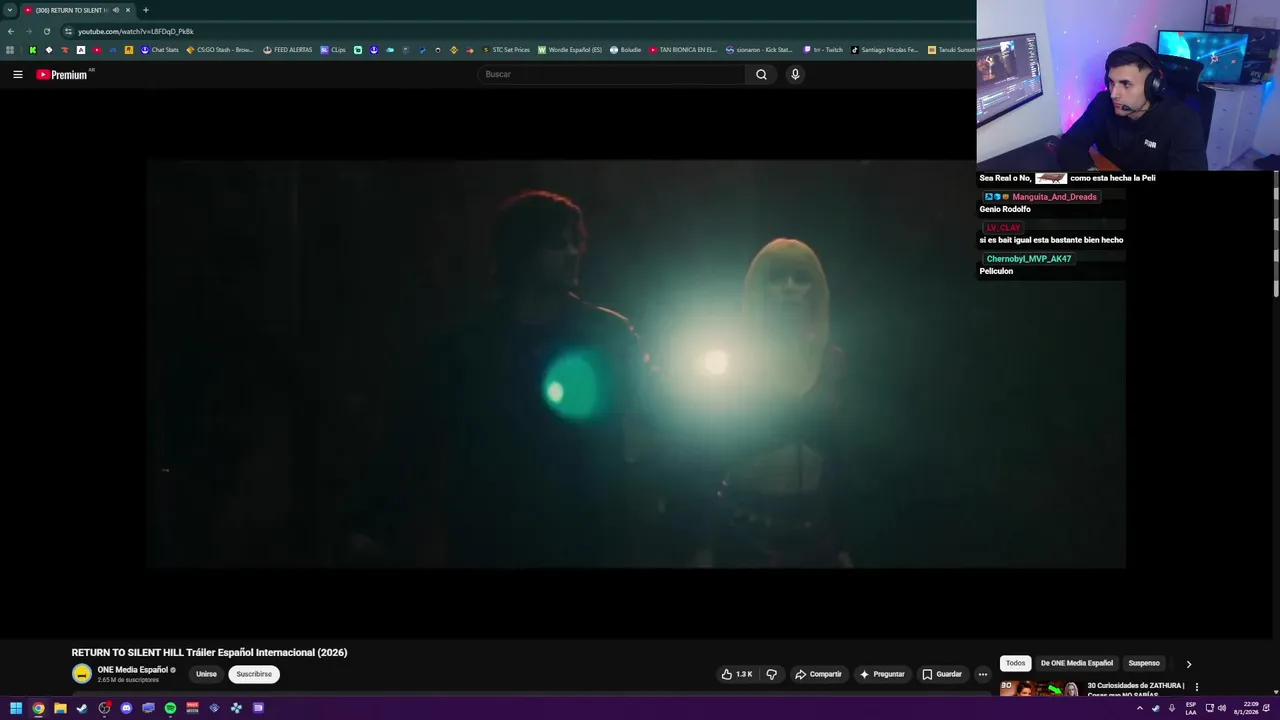
Task: Open File Explorer from the taskbar
Action: point(60,708)
